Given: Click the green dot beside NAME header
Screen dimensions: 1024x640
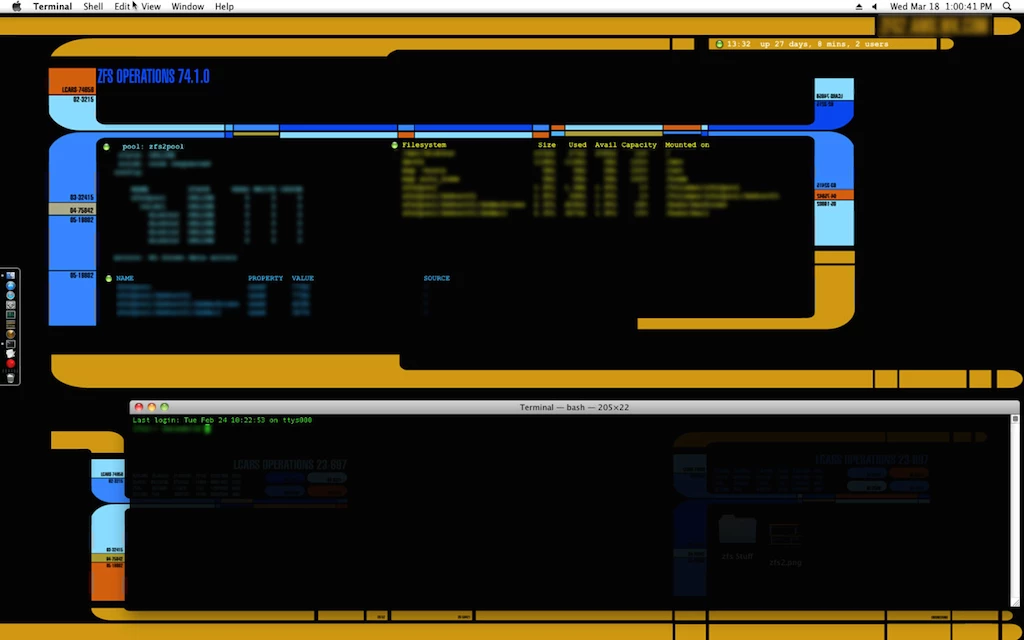Looking at the screenshot, I should [x=108, y=278].
